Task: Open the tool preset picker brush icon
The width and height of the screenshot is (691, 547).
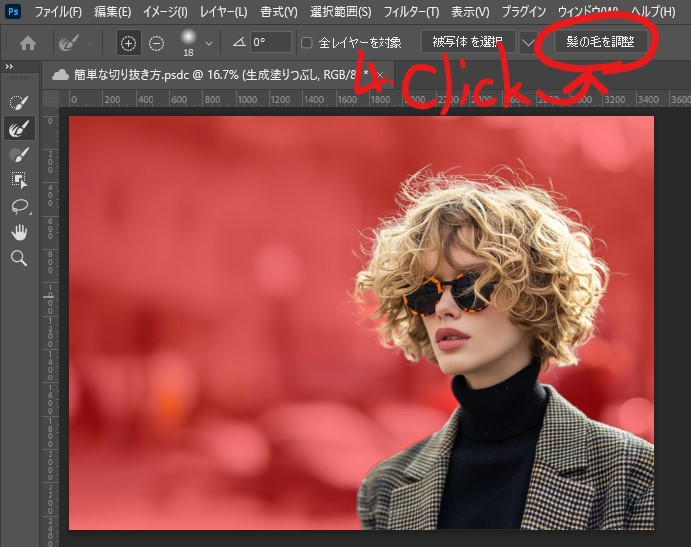Action: [69, 43]
